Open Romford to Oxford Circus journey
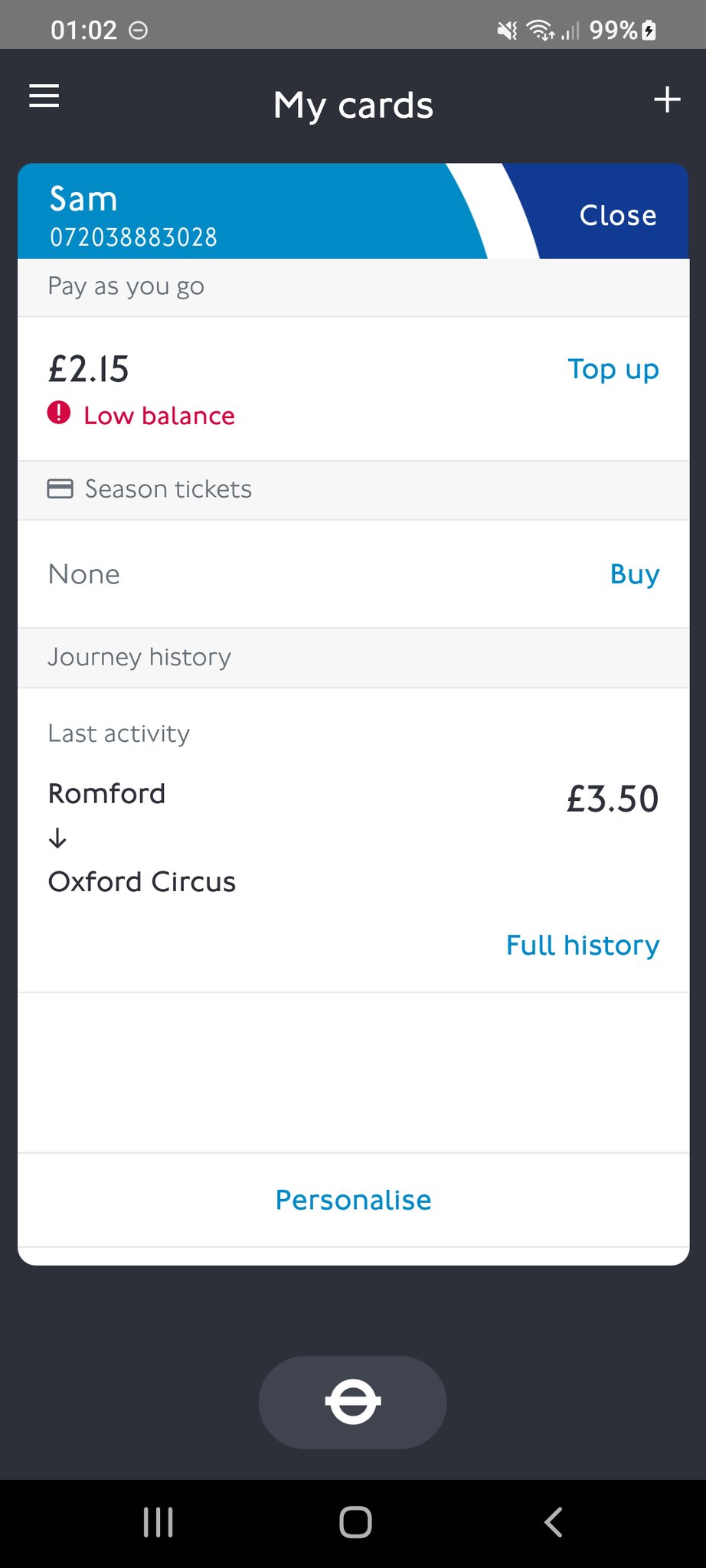706x1568 pixels. click(142, 838)
